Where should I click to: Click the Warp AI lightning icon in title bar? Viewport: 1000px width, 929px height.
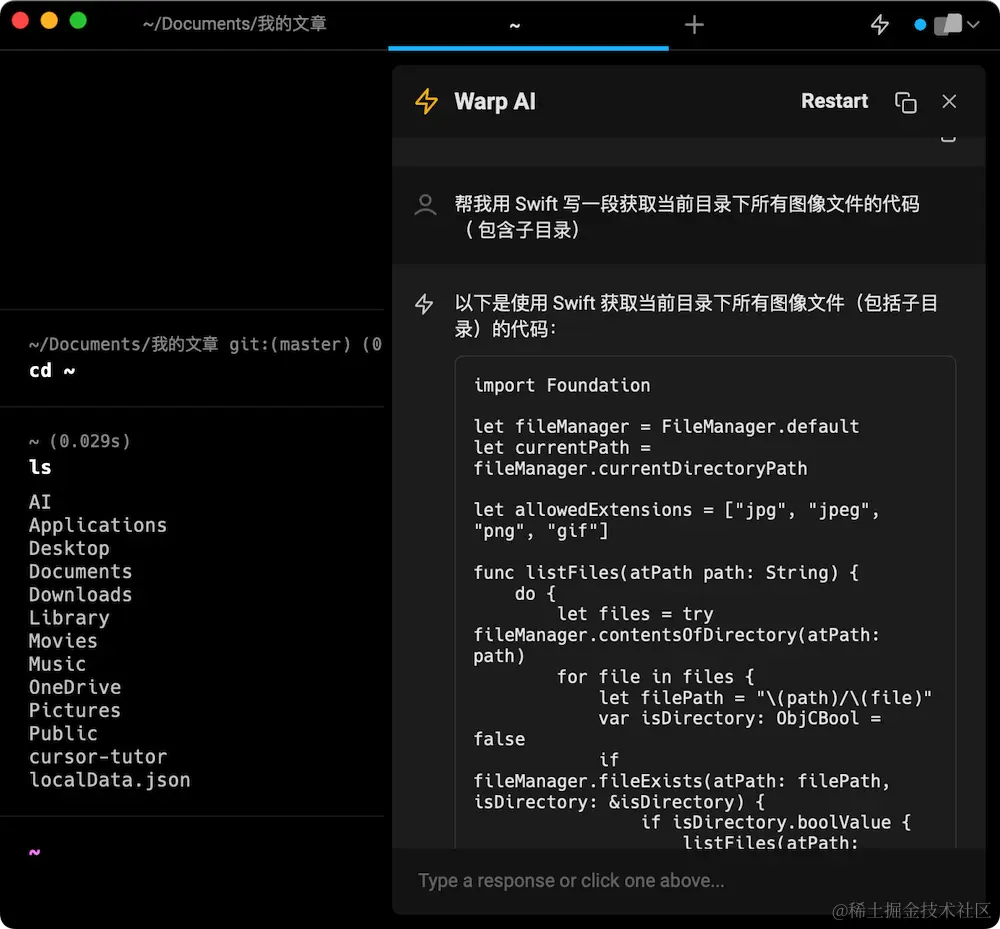click(880, 25)
